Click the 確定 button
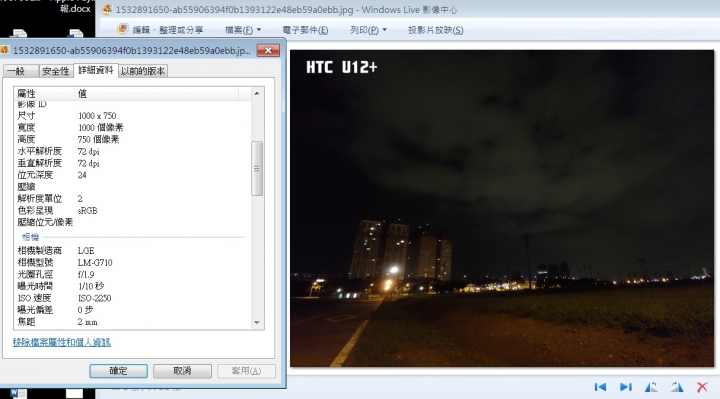This screenshot has height=399, width=720. pyautogui.click(x=118, y=371)
